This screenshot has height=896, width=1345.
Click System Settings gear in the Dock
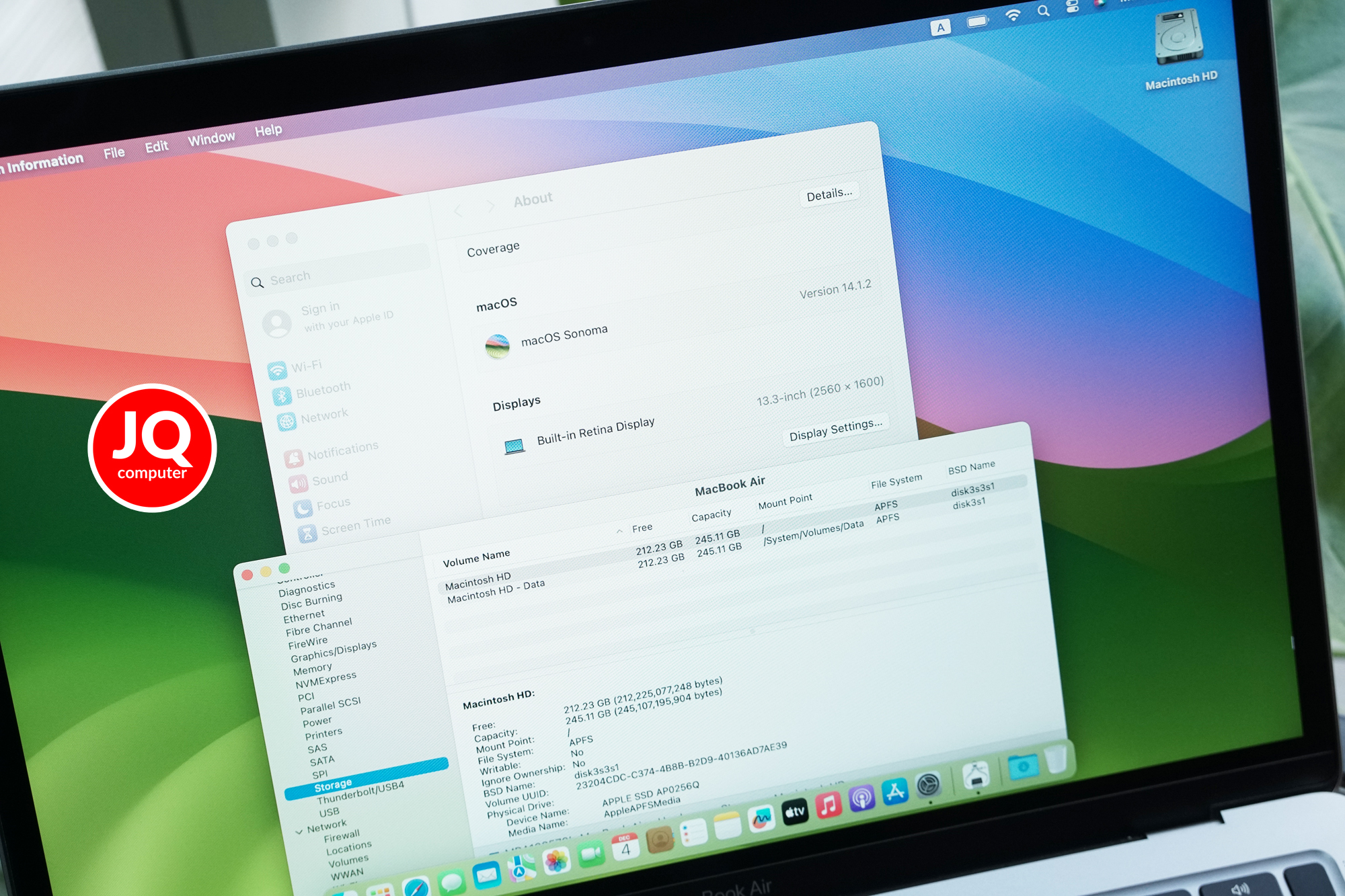coord(929,784)
